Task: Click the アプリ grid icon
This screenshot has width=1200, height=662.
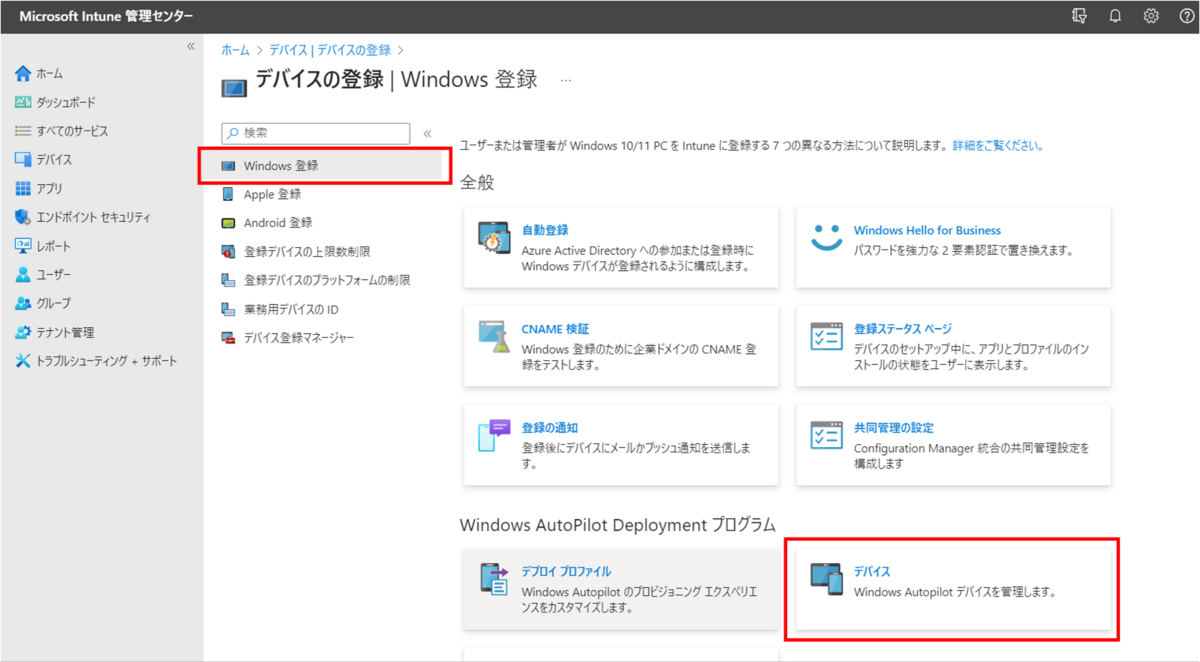Action: (x=23, y=188)
